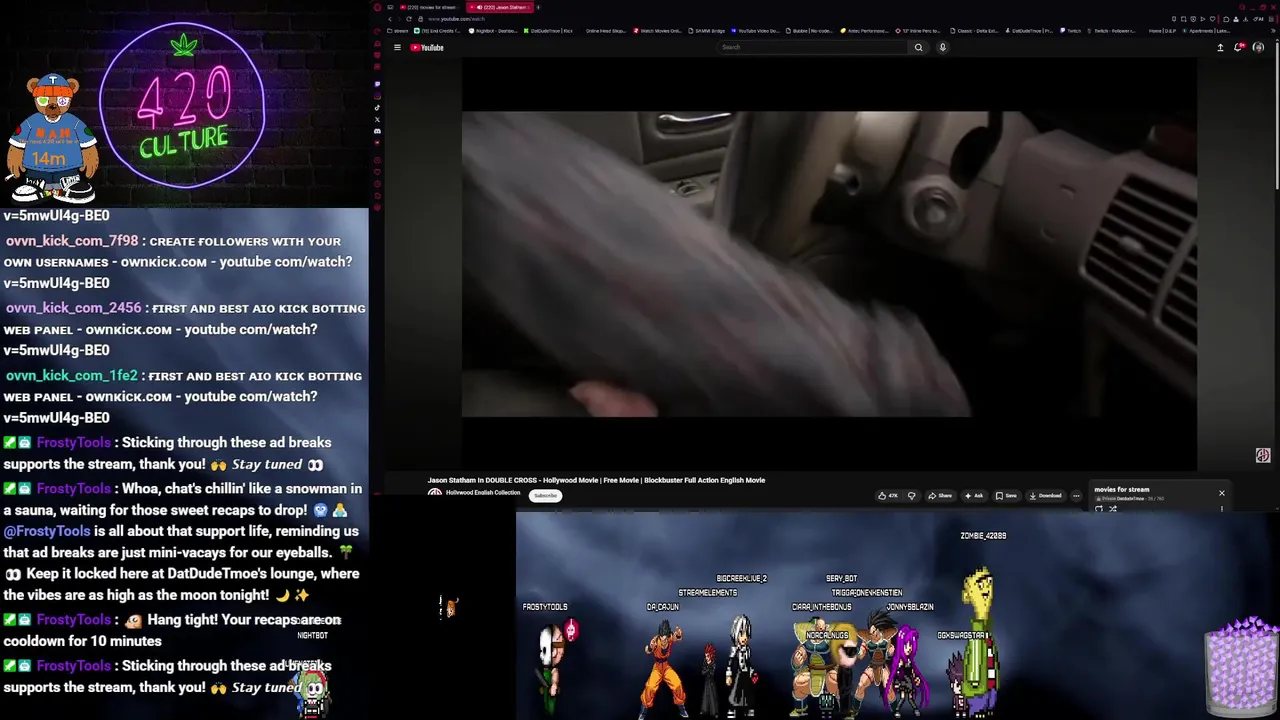Click ovvn_kick_com_1fe2 username in chat
Screen dimensions: 1280x720
pos(71,376)
